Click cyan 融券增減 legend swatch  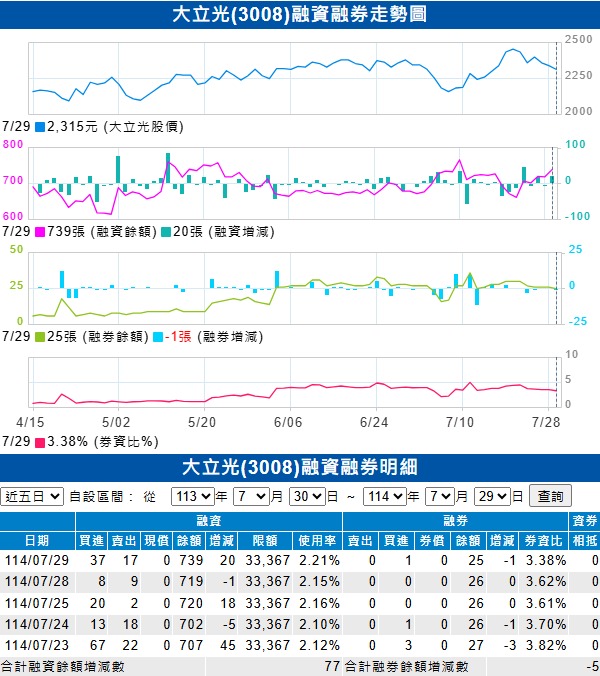pos(158,337)
